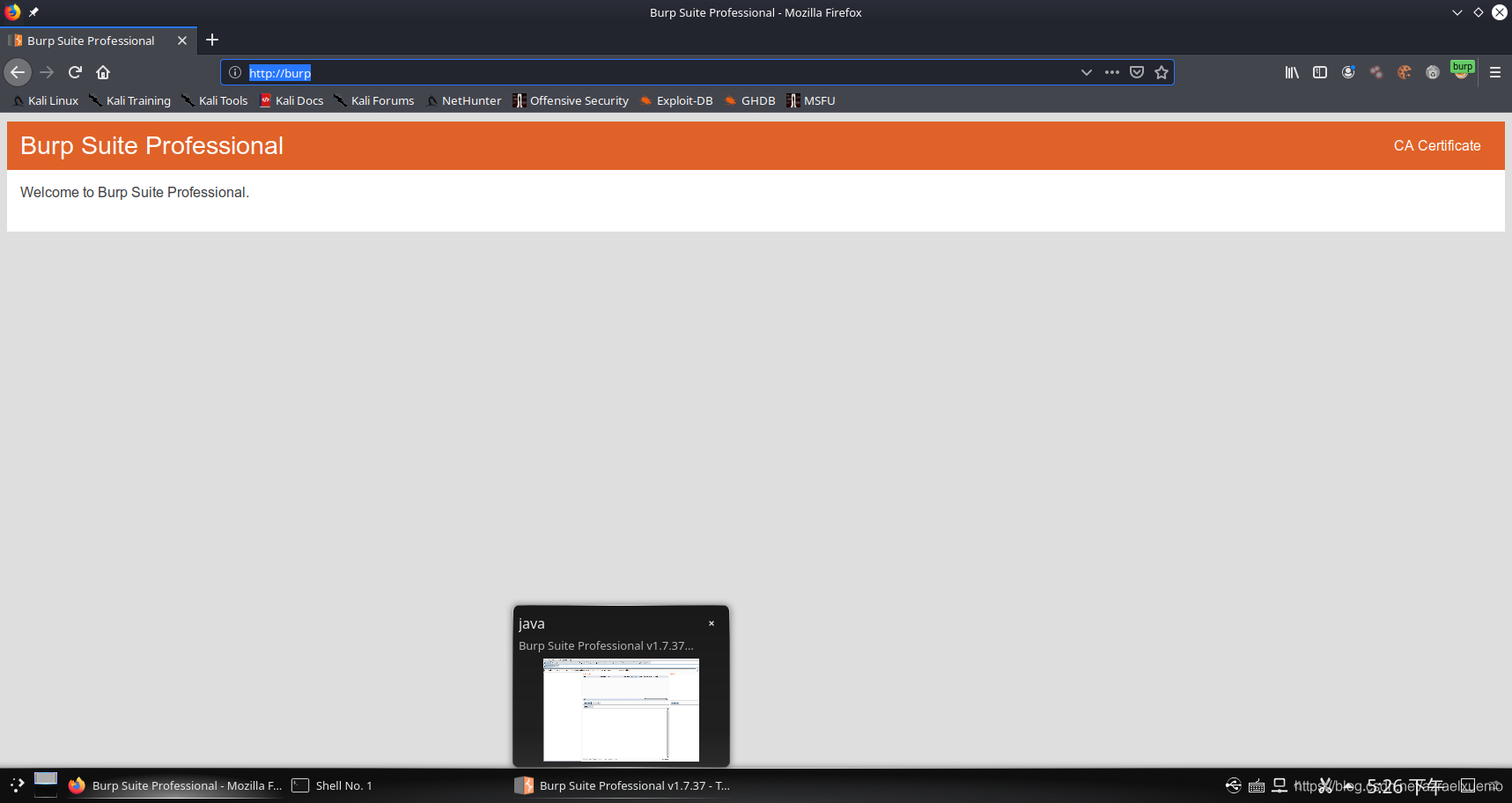Open the MSFU bookmark
Screen dimensions: 1512x803
click(811, 100)
